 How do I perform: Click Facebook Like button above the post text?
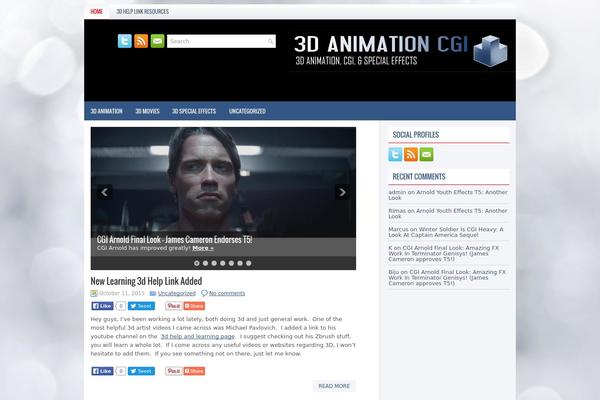(x=102, y=306)
